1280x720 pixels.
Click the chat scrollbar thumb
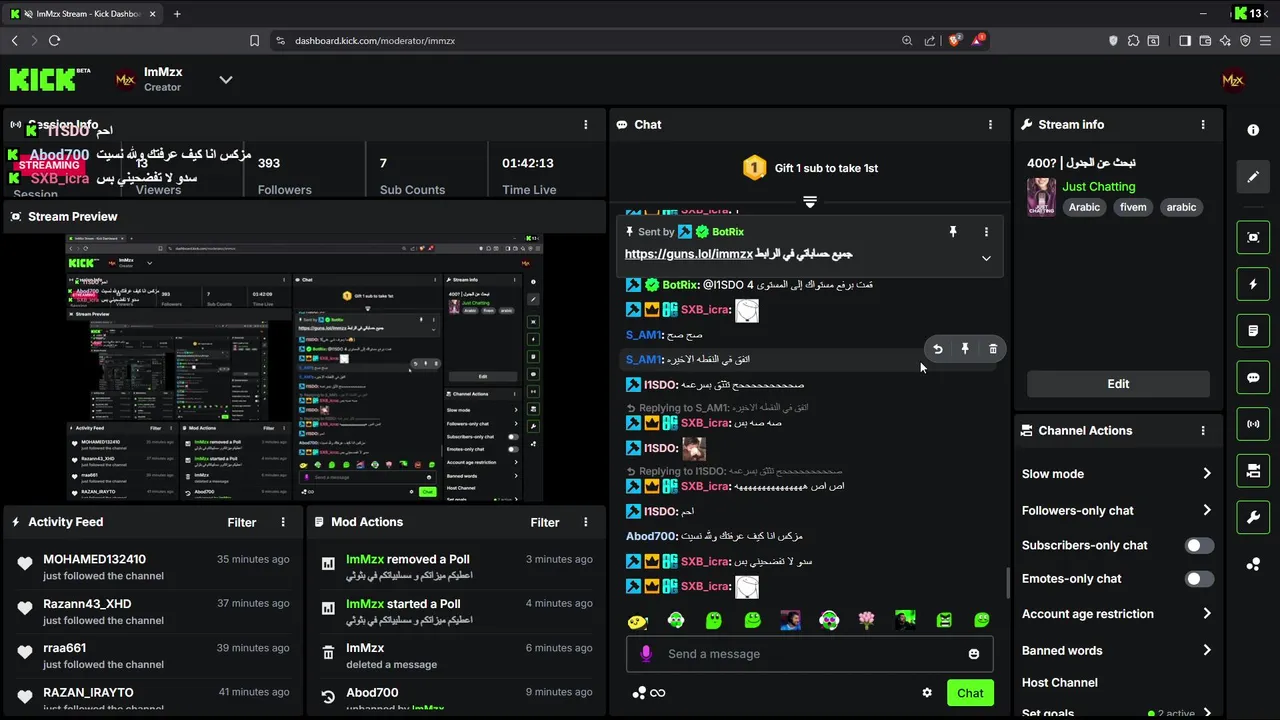click(x=1007, y=583)
